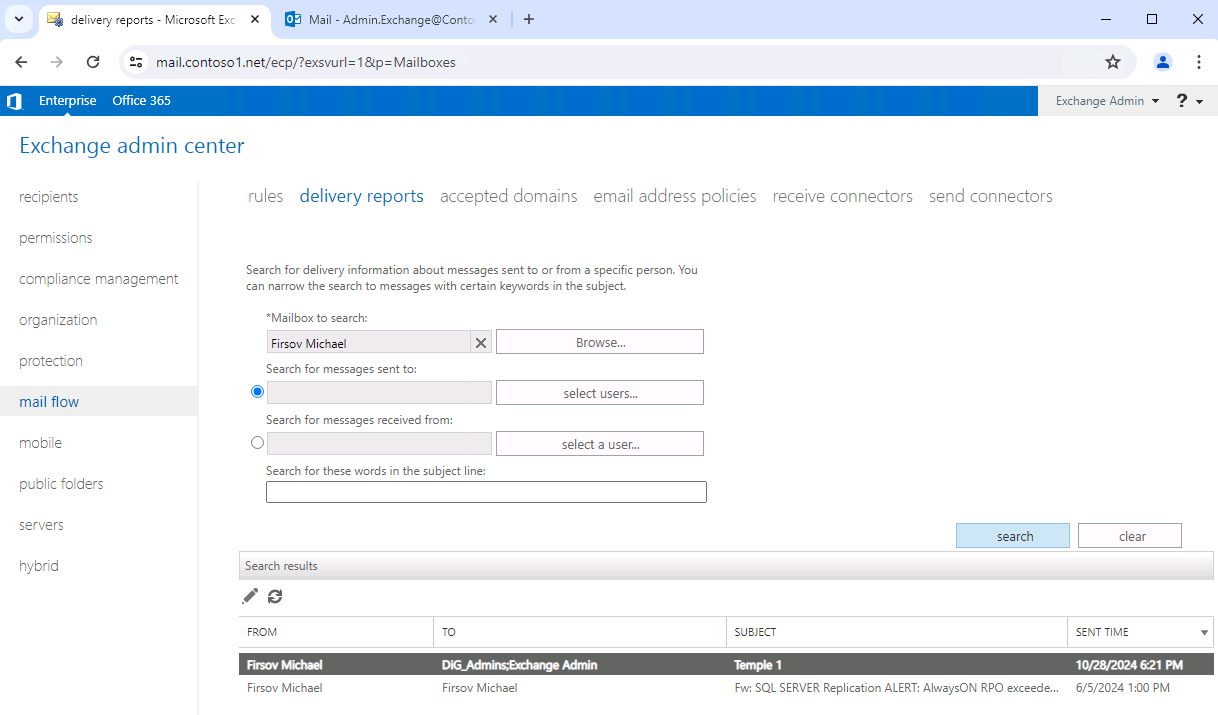Select 'Search for messages sent to' radio button
The width and height of the screenshot is (1218, 715).
coord(258,391)
